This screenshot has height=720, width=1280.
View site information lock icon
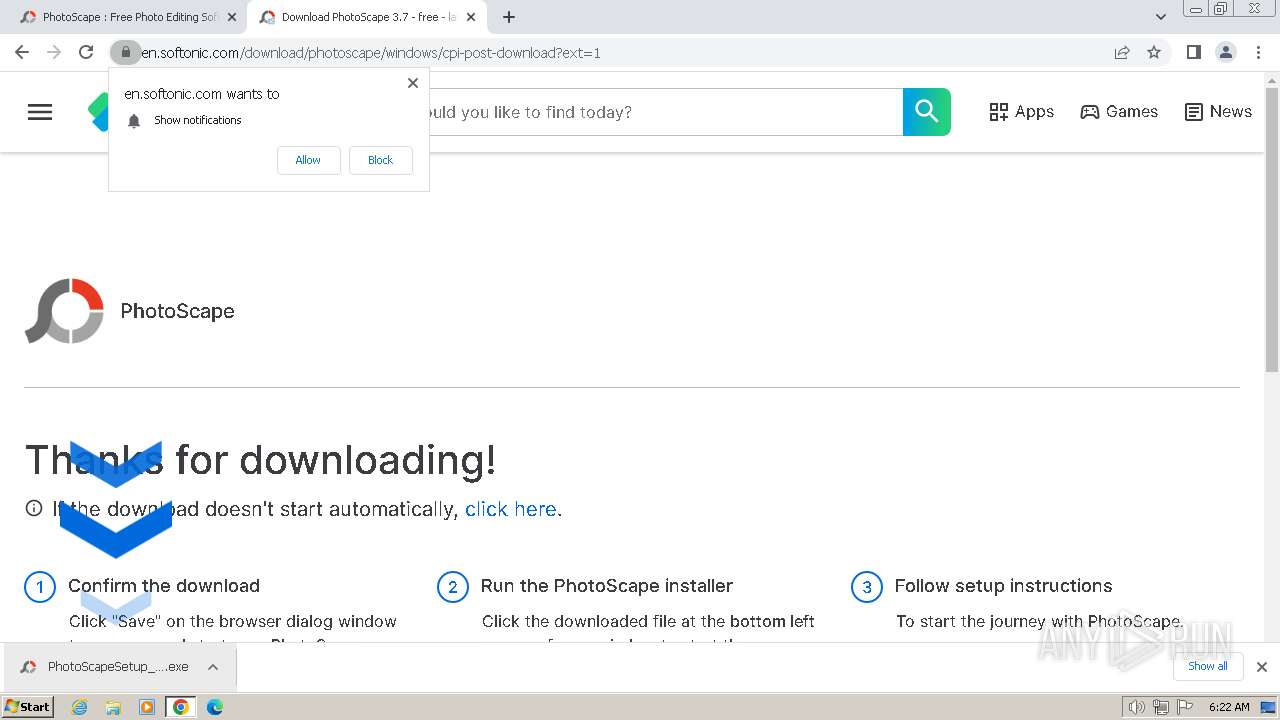(x=125, y=52)
